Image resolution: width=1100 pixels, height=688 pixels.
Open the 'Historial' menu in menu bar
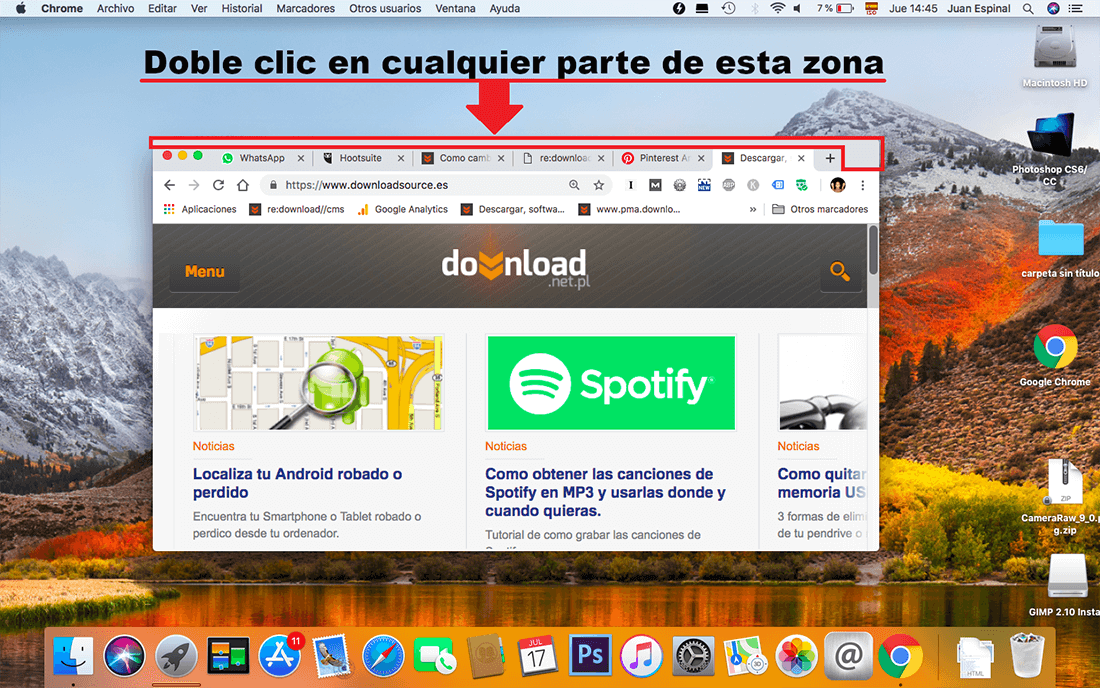pyautogui.click(x=241, y=8)
